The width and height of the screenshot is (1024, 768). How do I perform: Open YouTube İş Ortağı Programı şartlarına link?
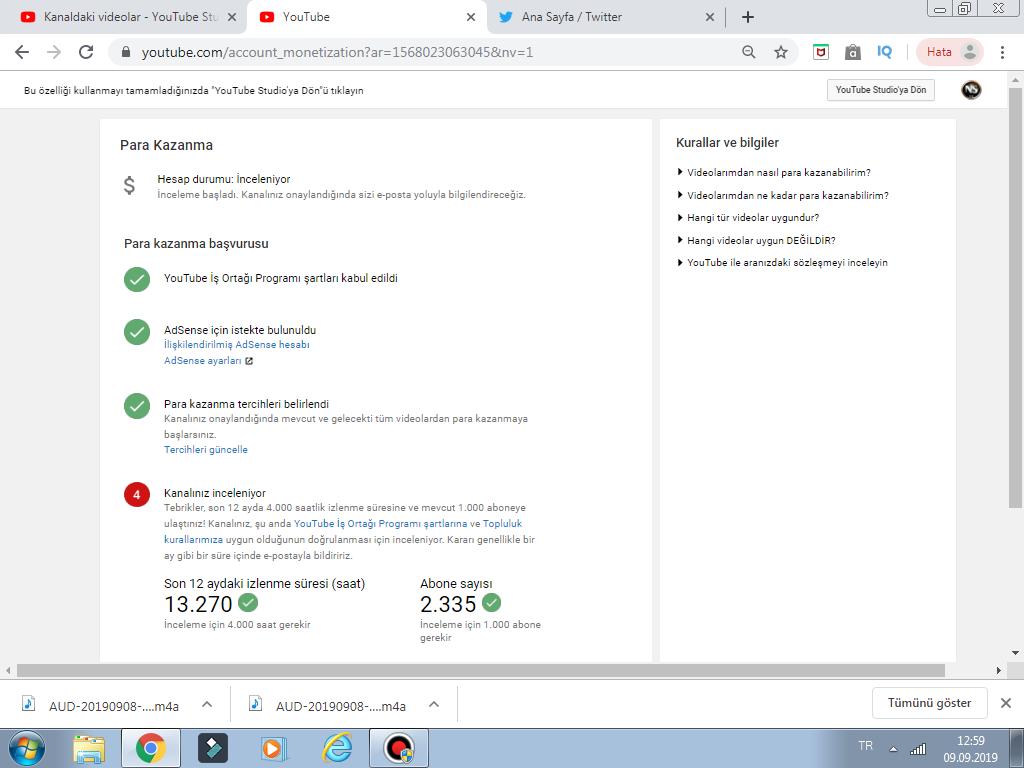tap(380, 524)
